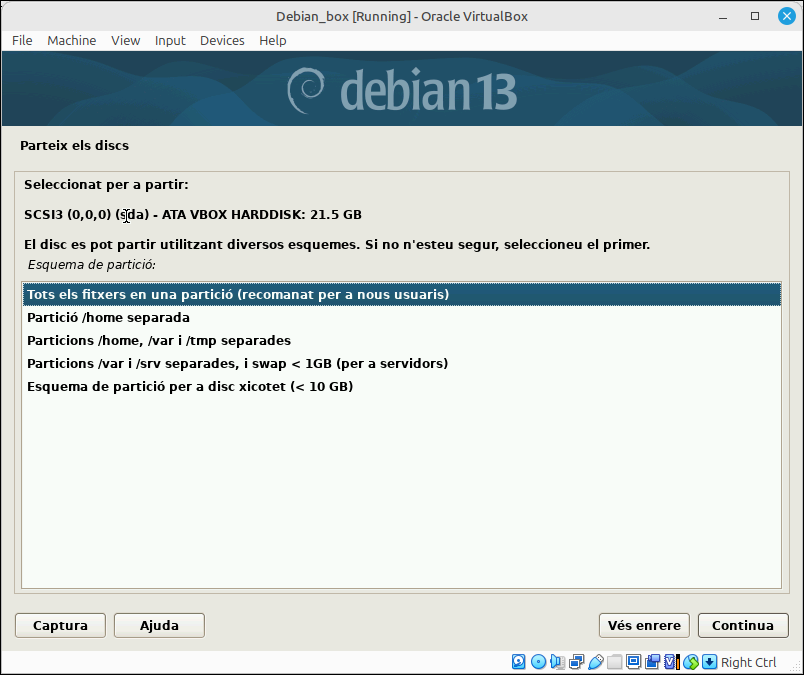The height and width of the screenshot is (675, 804).
Task: Click the shared folders status icon
Action: click(x=614, y=662)
